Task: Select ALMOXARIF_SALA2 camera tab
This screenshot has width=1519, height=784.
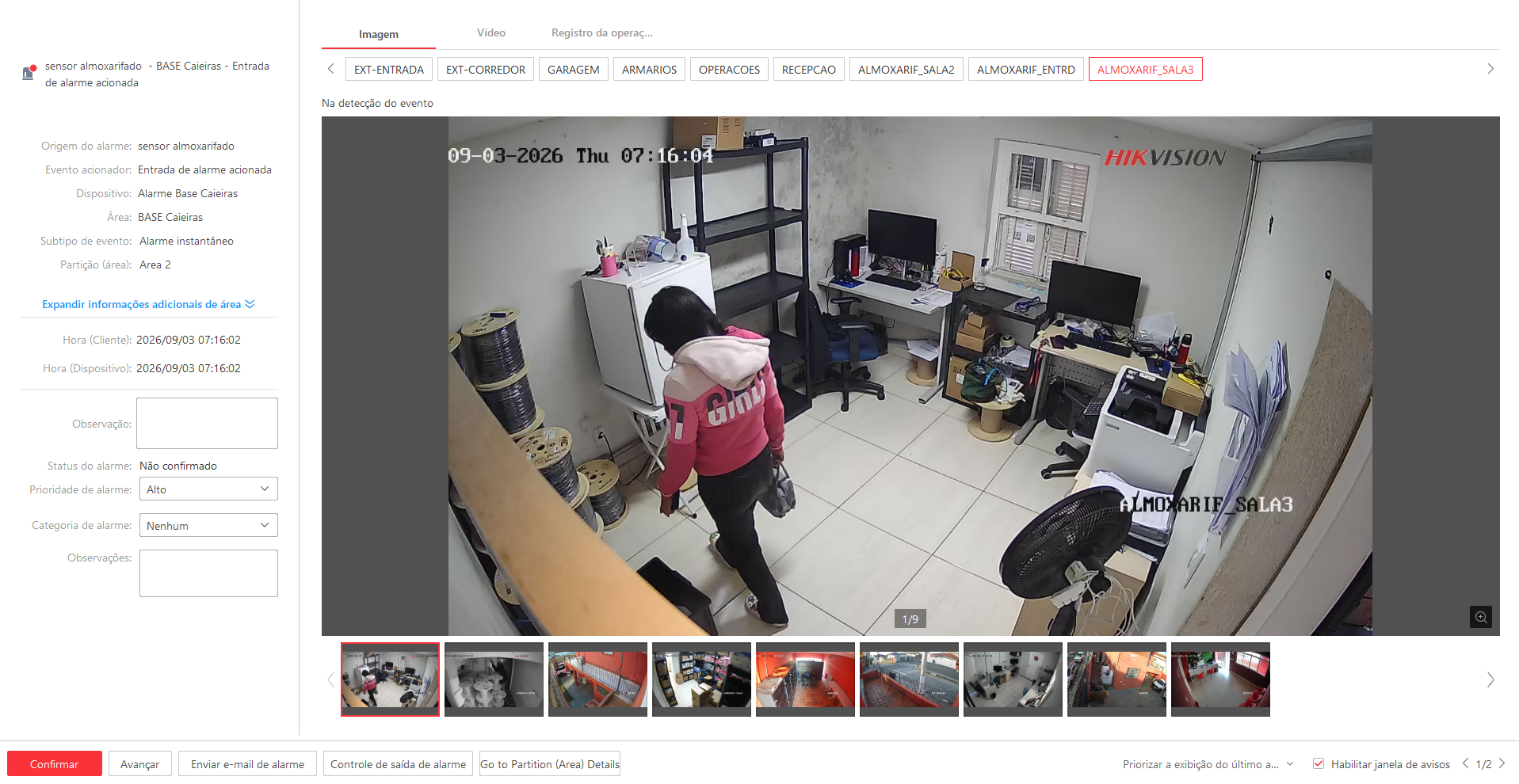Action: (x=906, y=69)
